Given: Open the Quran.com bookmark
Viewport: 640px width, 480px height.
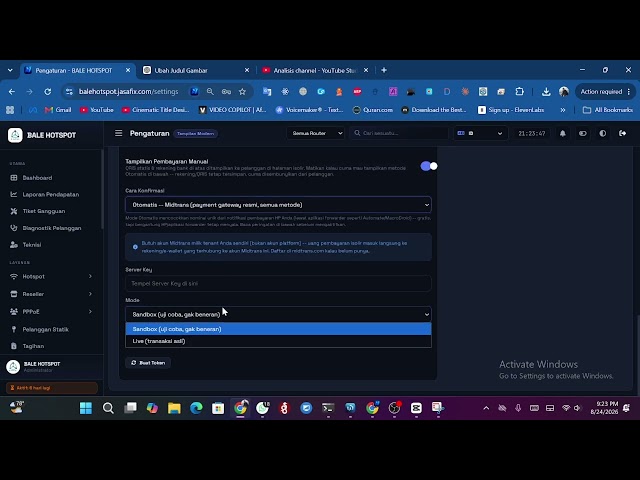Looking at the screenshot, I should tap(373, 110).
